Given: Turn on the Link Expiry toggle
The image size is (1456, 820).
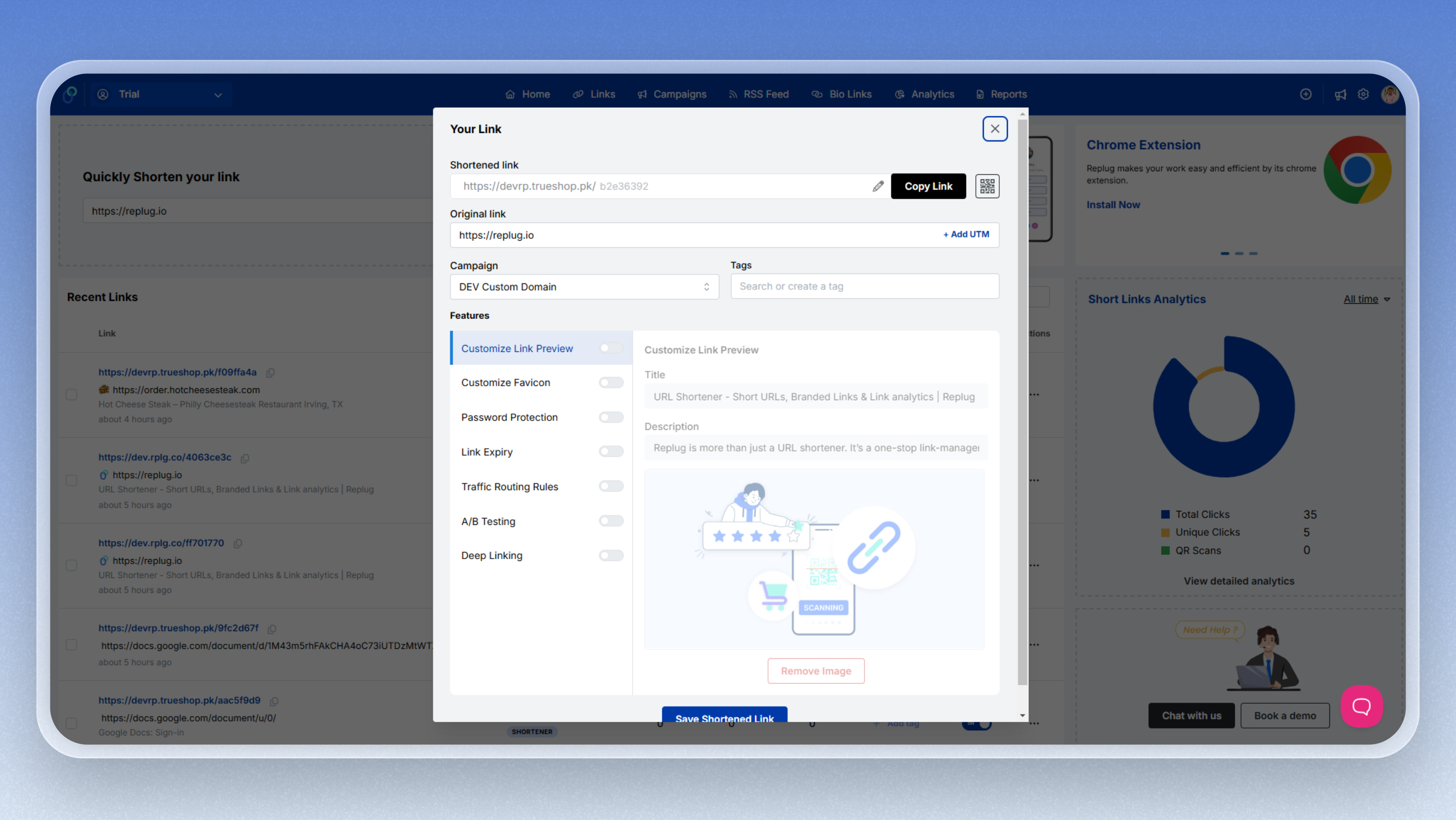Looking at the screenshot, I should (x=611, y=451).
